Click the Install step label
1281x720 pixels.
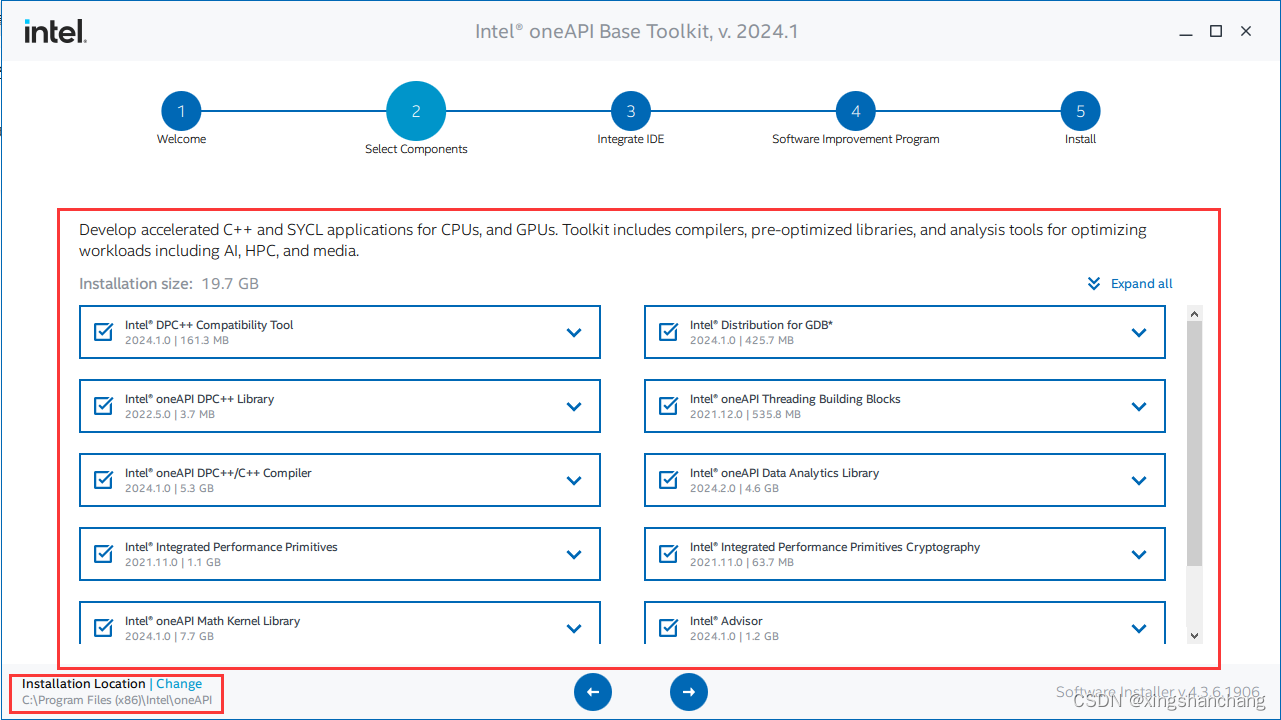coord(1081,139)
